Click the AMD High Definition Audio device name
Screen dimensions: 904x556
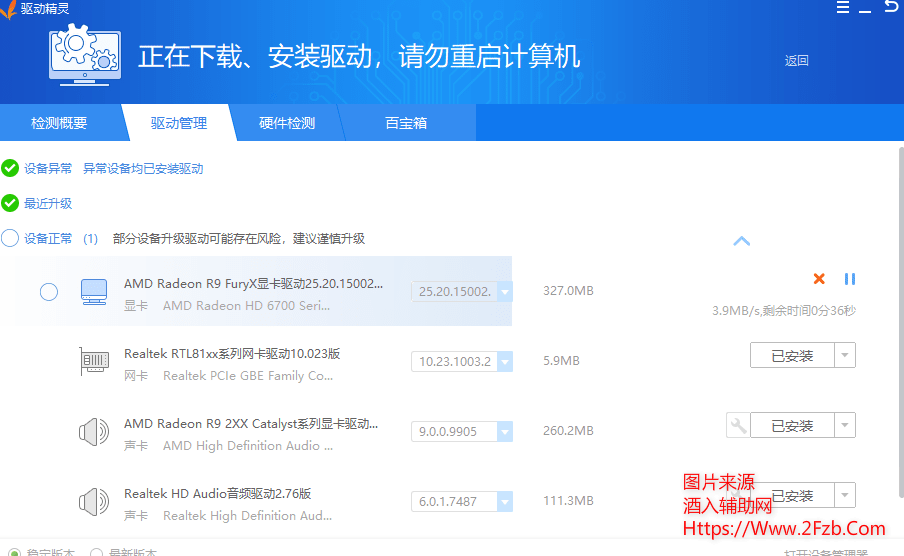[248, 445]
